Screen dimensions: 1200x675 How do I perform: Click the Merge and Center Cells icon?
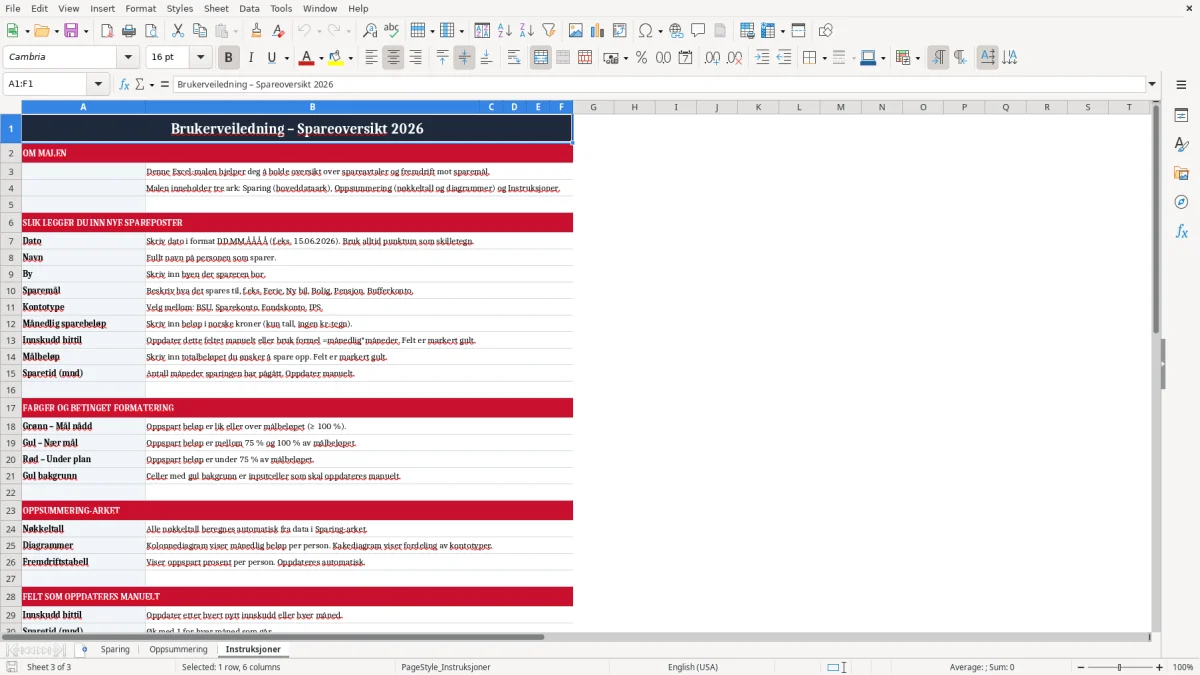541,58
